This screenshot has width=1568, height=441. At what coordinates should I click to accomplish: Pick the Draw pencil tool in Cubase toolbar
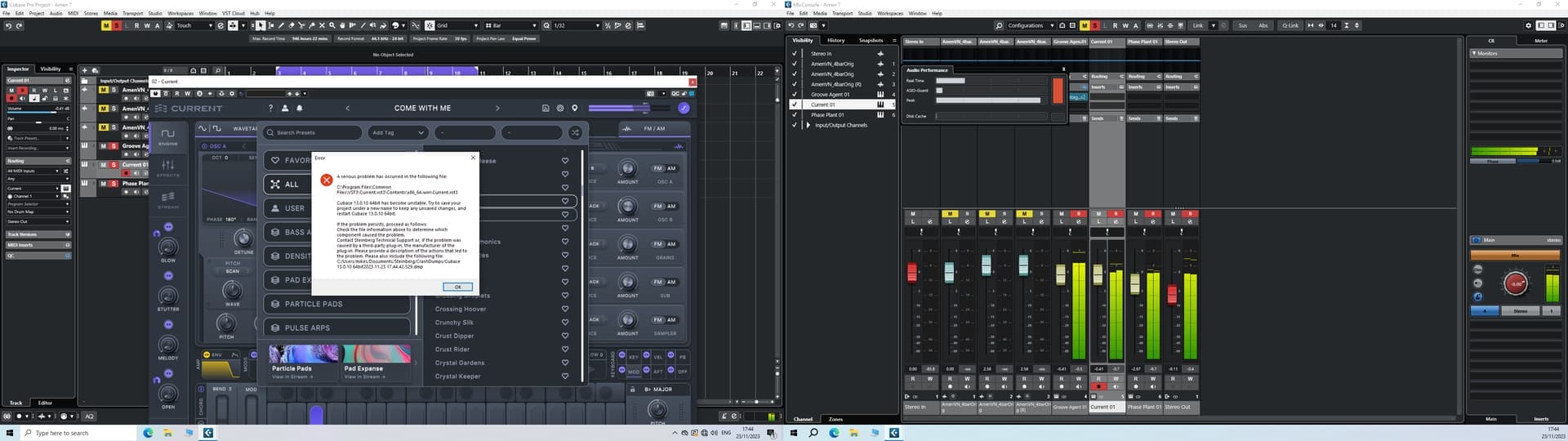[x=281, y=25]
